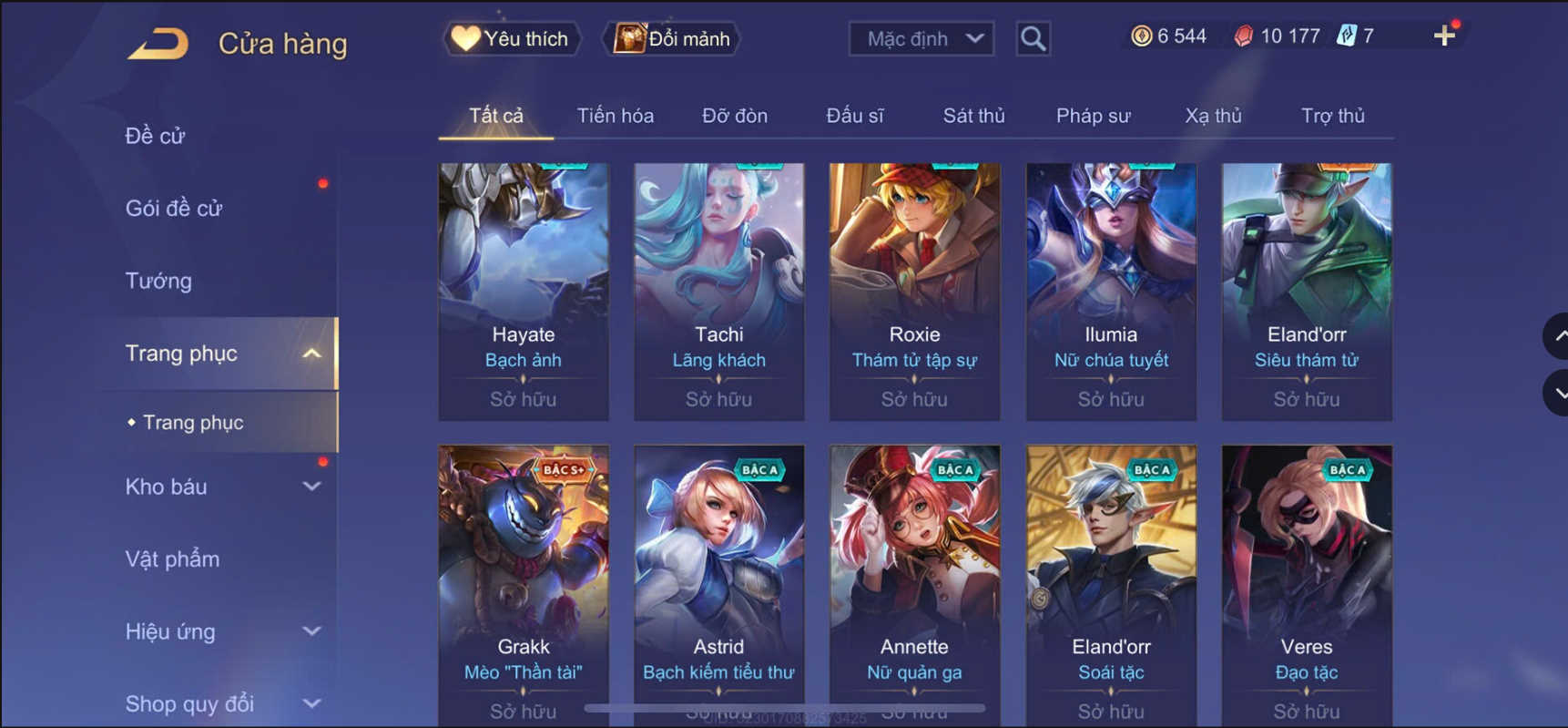Image resolution: width=1568 pixels, height=728 pixels.
Task: Click the plus icon to add currency
Action: [1444, 36]
